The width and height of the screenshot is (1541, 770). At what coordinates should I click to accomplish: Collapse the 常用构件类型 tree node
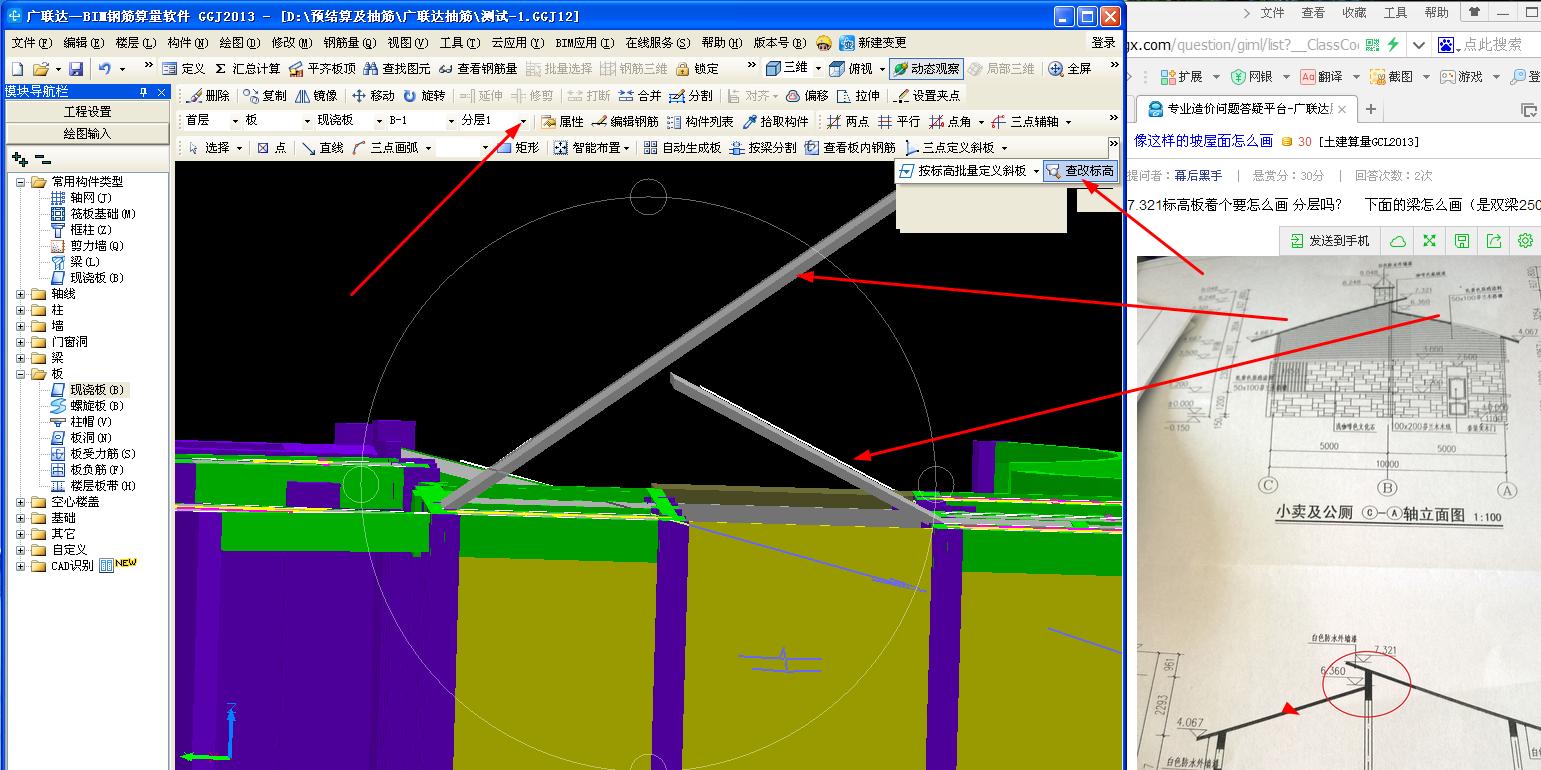coord(22,182)
